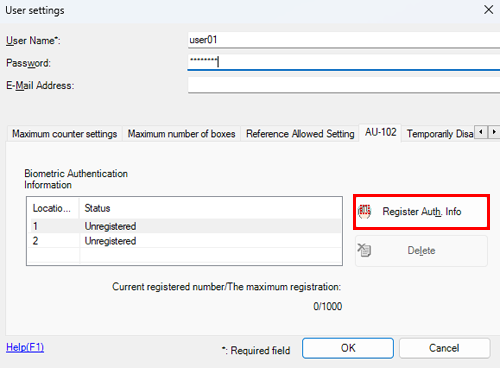This screenshot has width=500, height=368.
Task: Close the User settings dialog
Action: coord(489,10)
